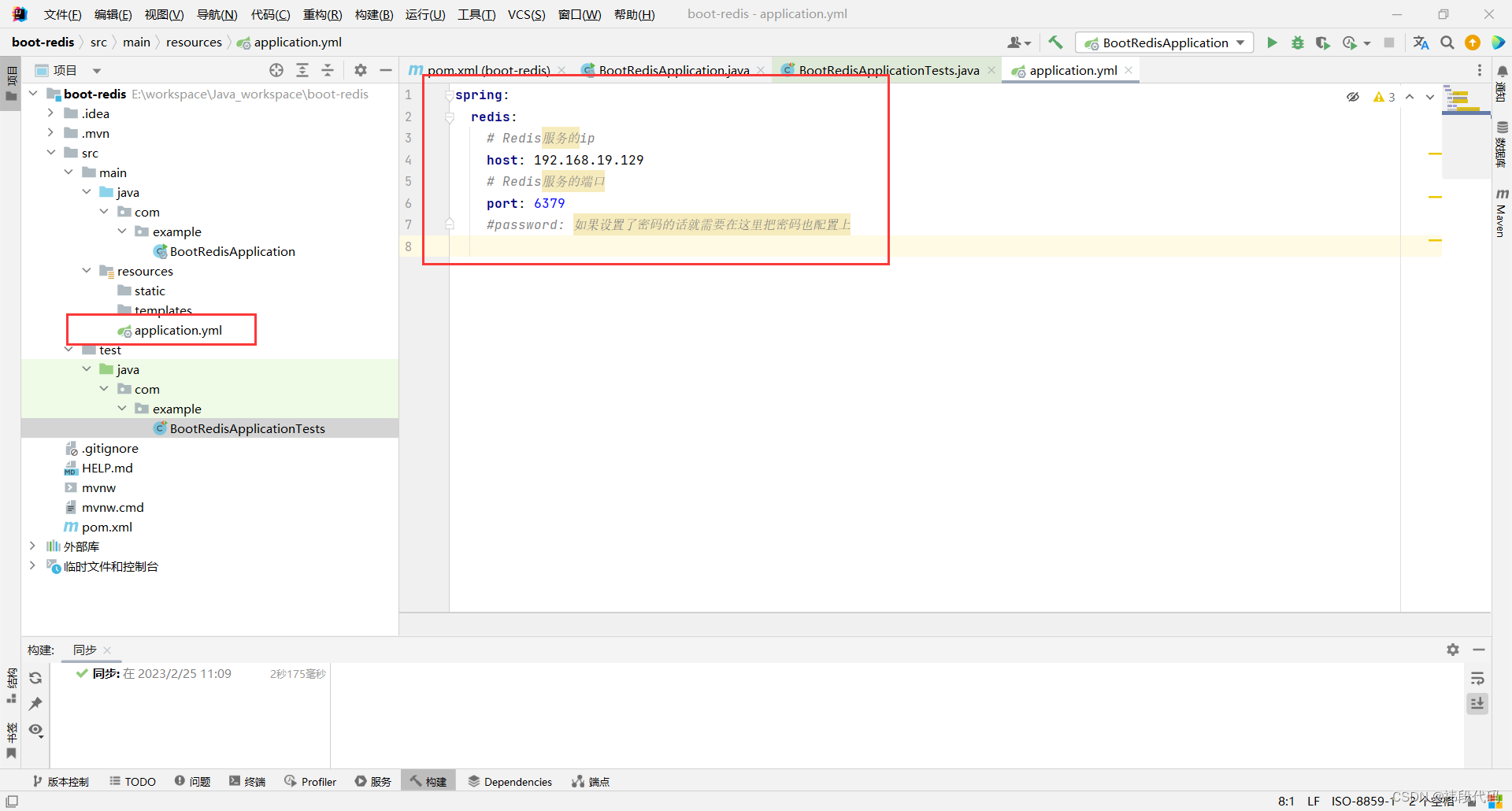Screen dimensions: 1512x811
Task: Expand external libraries node
Action: pos(32,546)
